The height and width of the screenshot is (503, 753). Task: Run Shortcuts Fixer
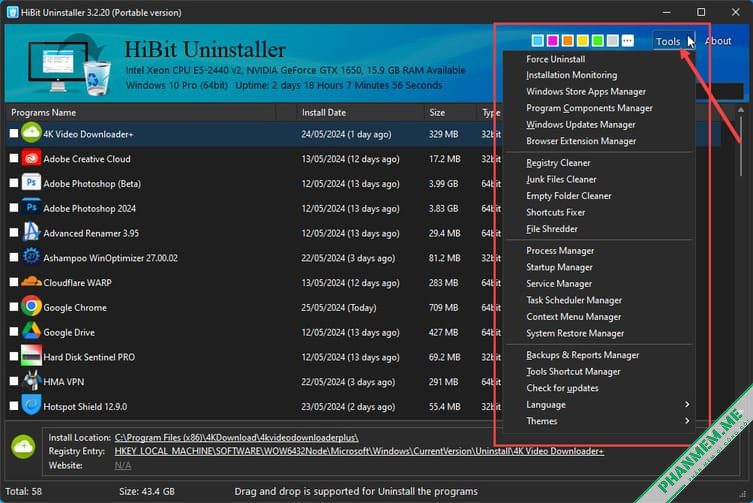pyautogui.click(x=599, y=212)
